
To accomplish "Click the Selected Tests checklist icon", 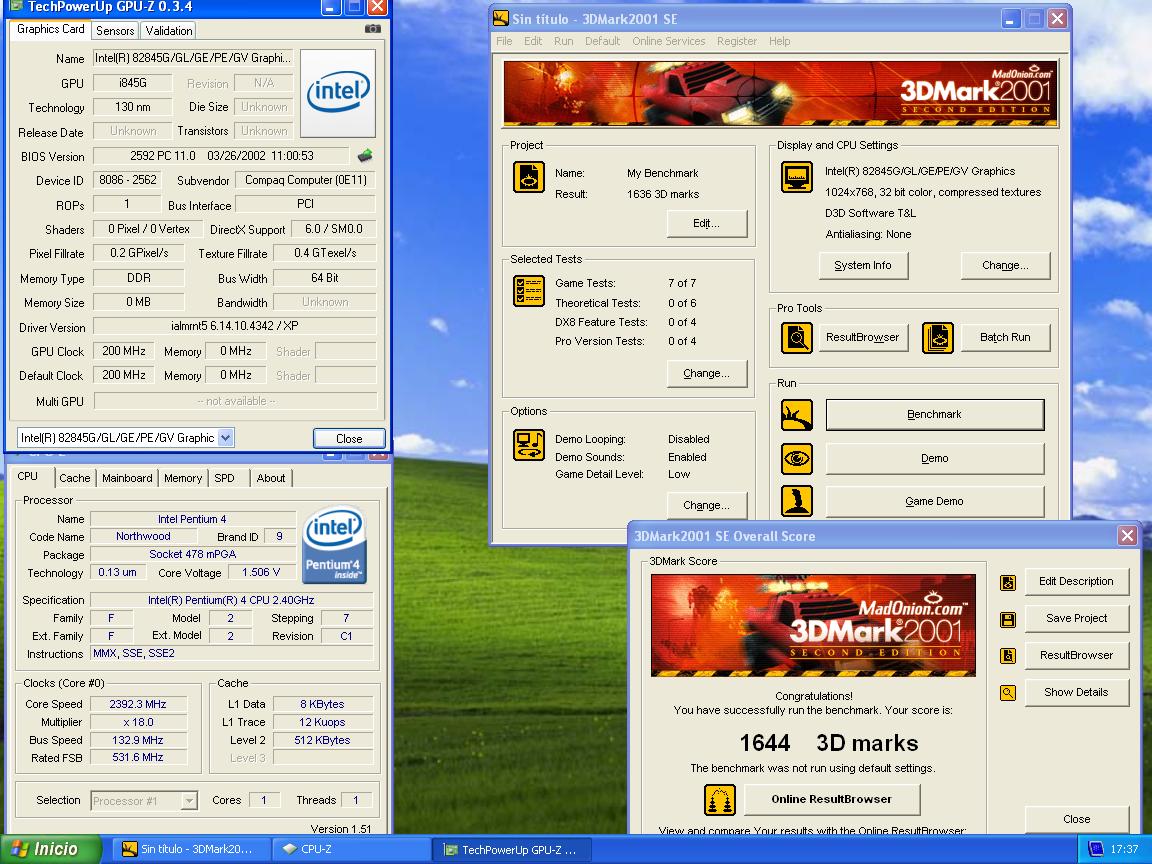I will coord(528,291).
